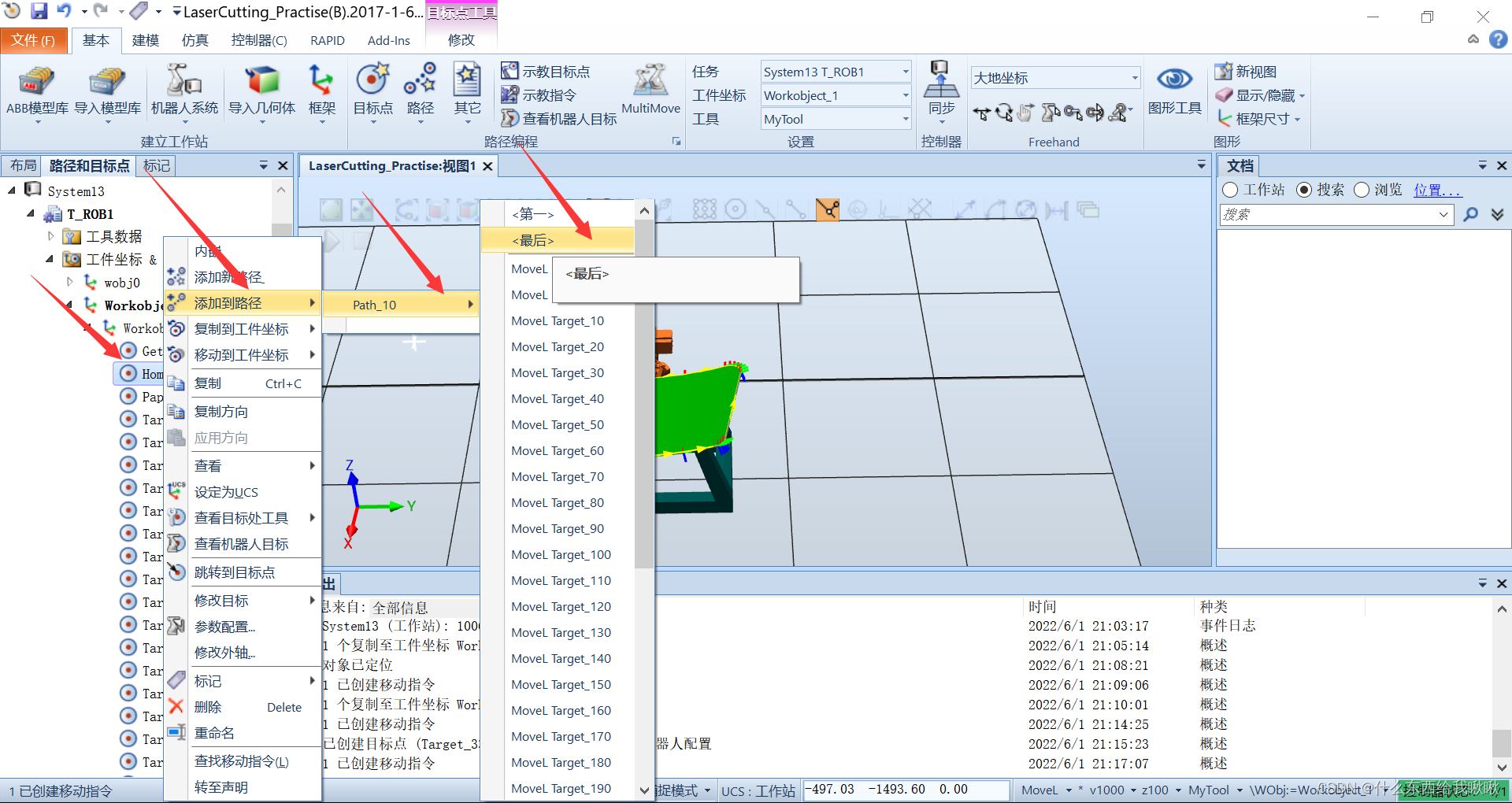
Task: Click the 导入几何体 import geometry icon
Action: (262, 92)
